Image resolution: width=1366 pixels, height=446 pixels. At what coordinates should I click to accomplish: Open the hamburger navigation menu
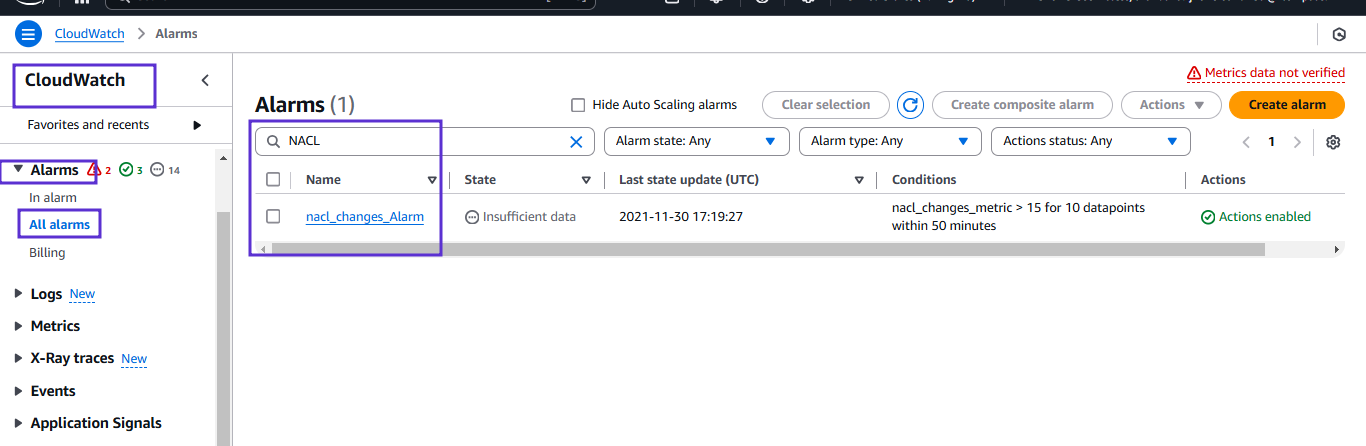pos(27,34)
